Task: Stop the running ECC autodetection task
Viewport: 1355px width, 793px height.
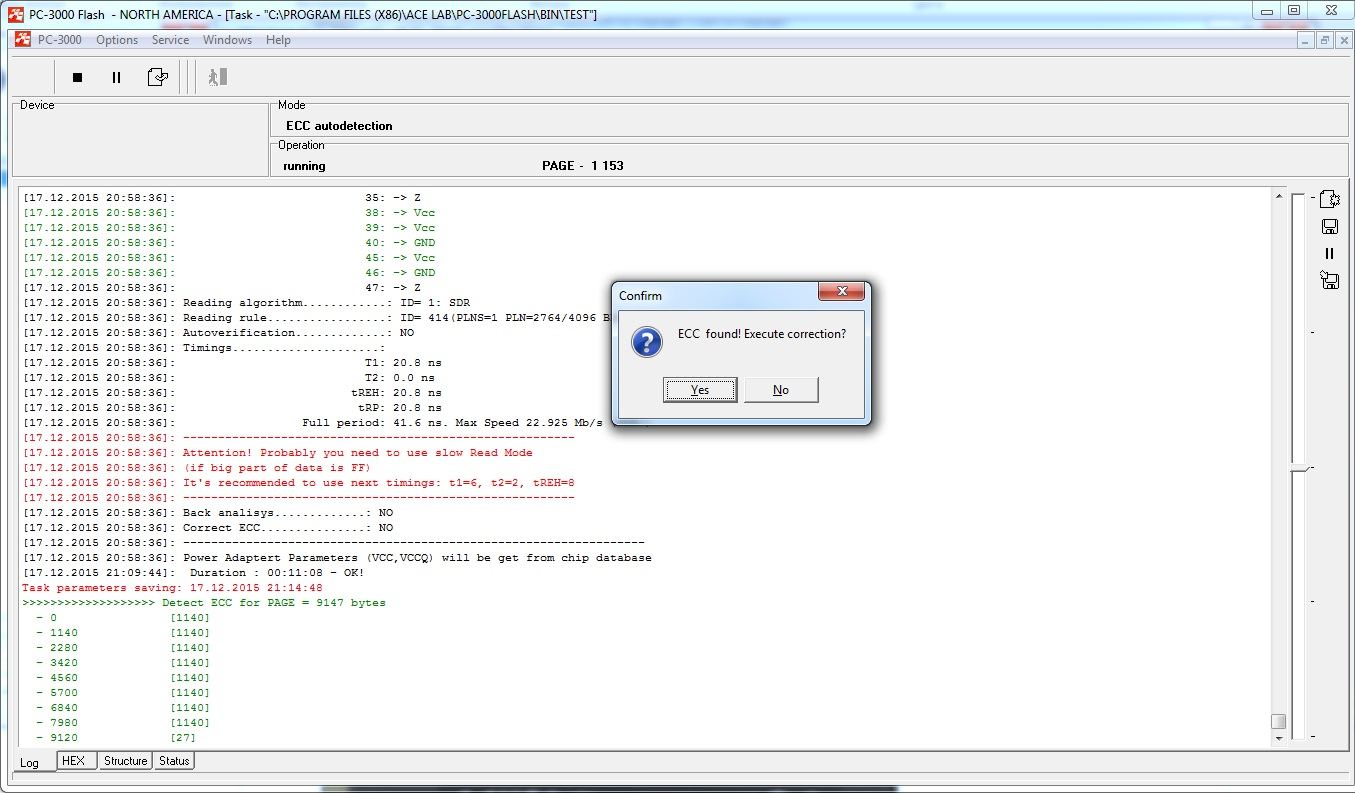Action: (x=78, y=77)
